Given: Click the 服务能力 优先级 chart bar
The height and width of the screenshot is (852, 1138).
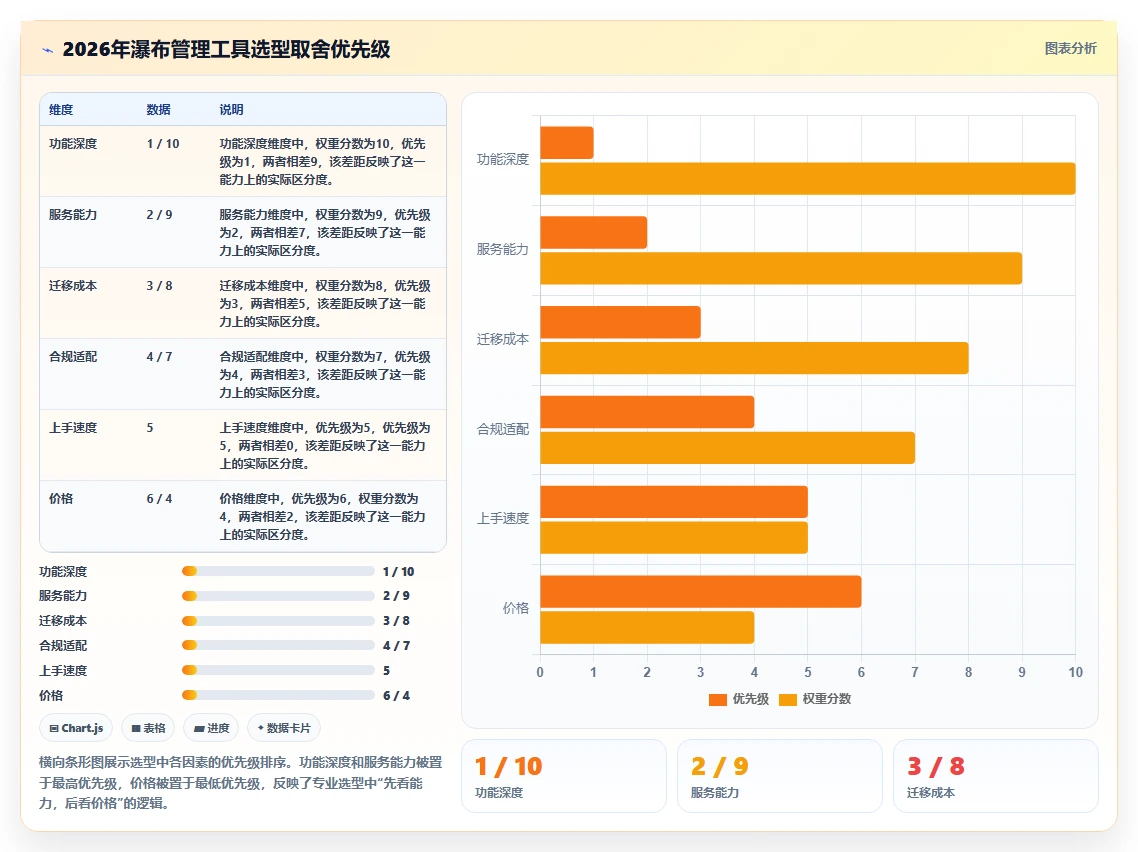Looking at the screenshot, I should coord(594,233).
